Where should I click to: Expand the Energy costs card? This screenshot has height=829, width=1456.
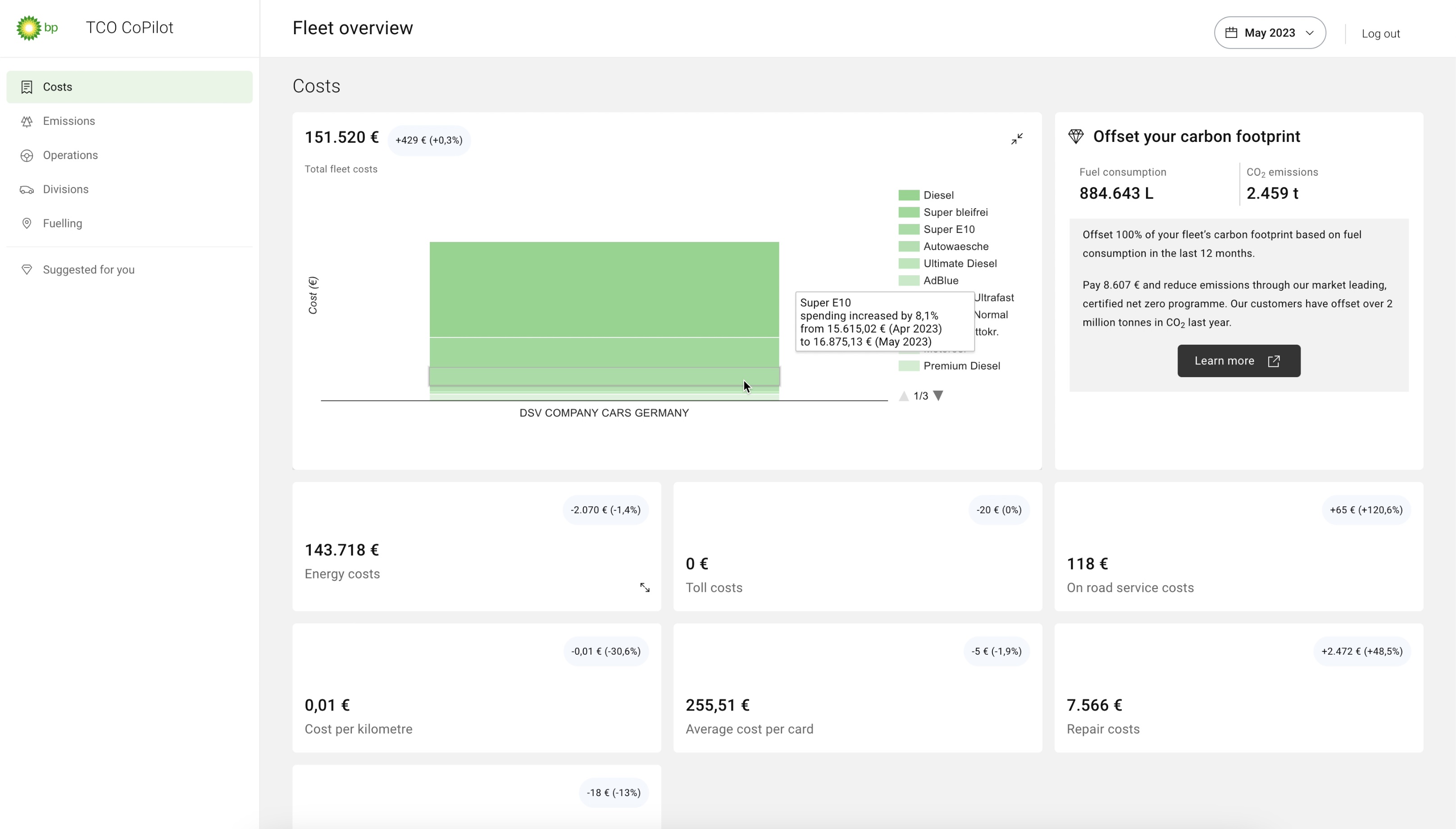click(x=644, y=588)
